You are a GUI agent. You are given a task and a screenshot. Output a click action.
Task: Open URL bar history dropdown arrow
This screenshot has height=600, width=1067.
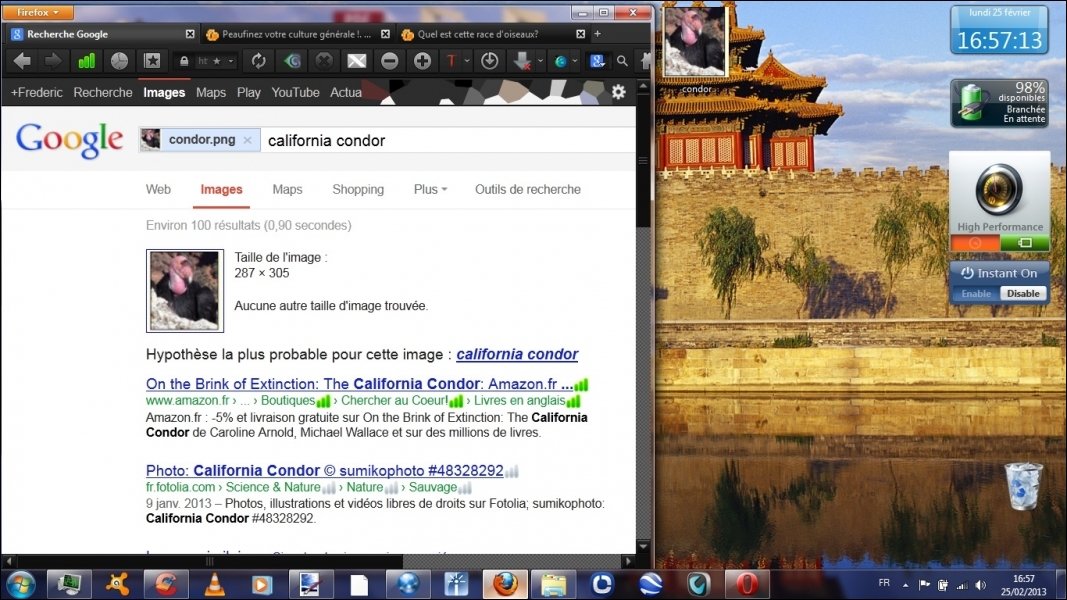231,61
